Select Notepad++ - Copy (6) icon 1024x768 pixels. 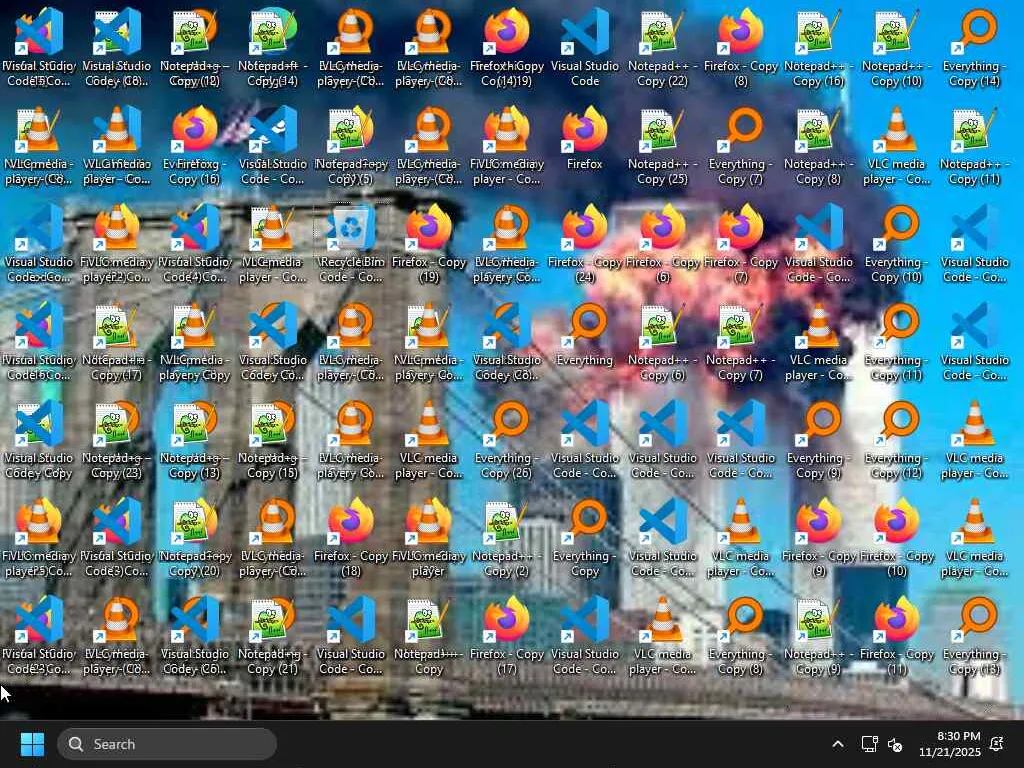tap(662, 341)
